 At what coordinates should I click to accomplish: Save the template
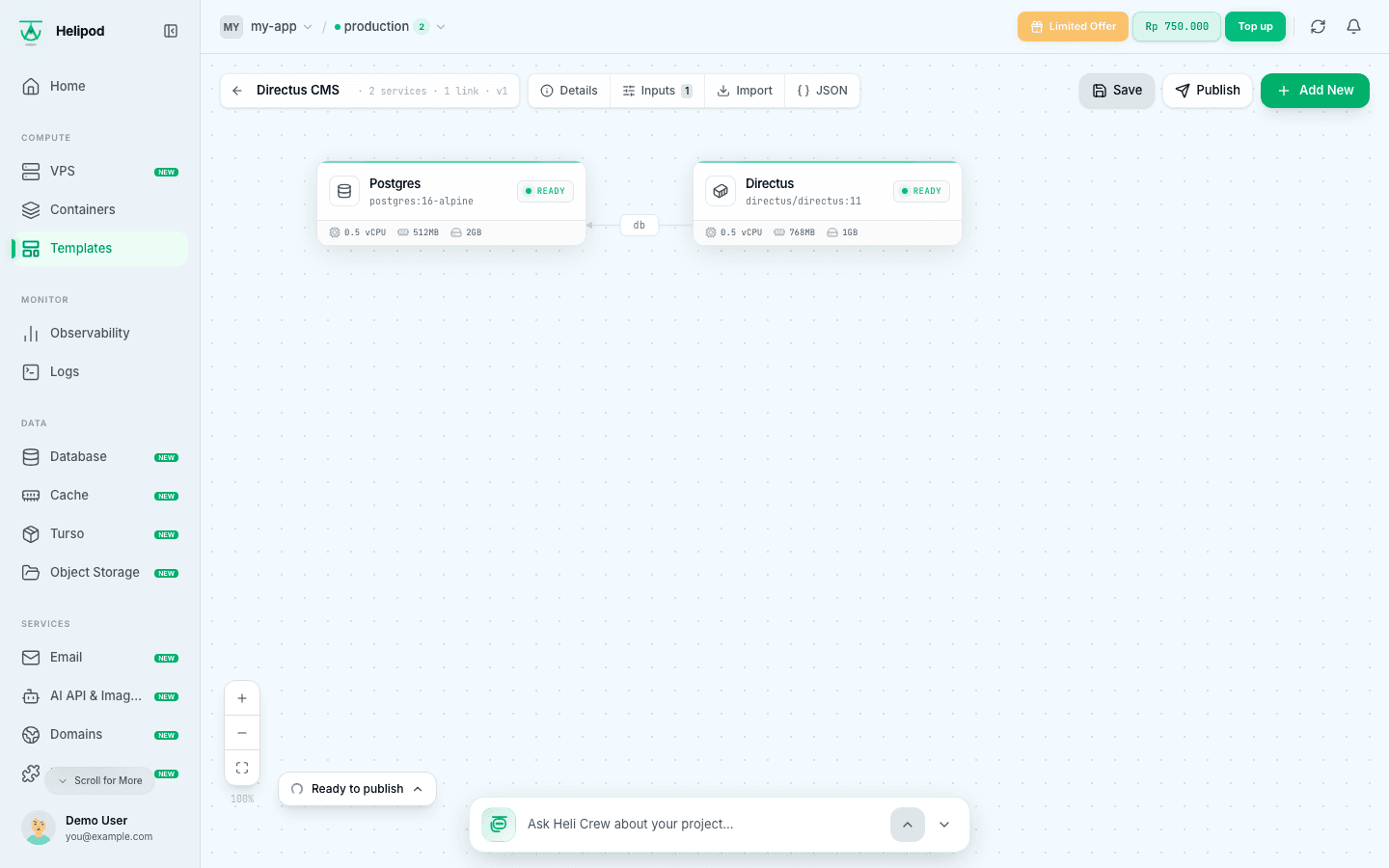1117,91
